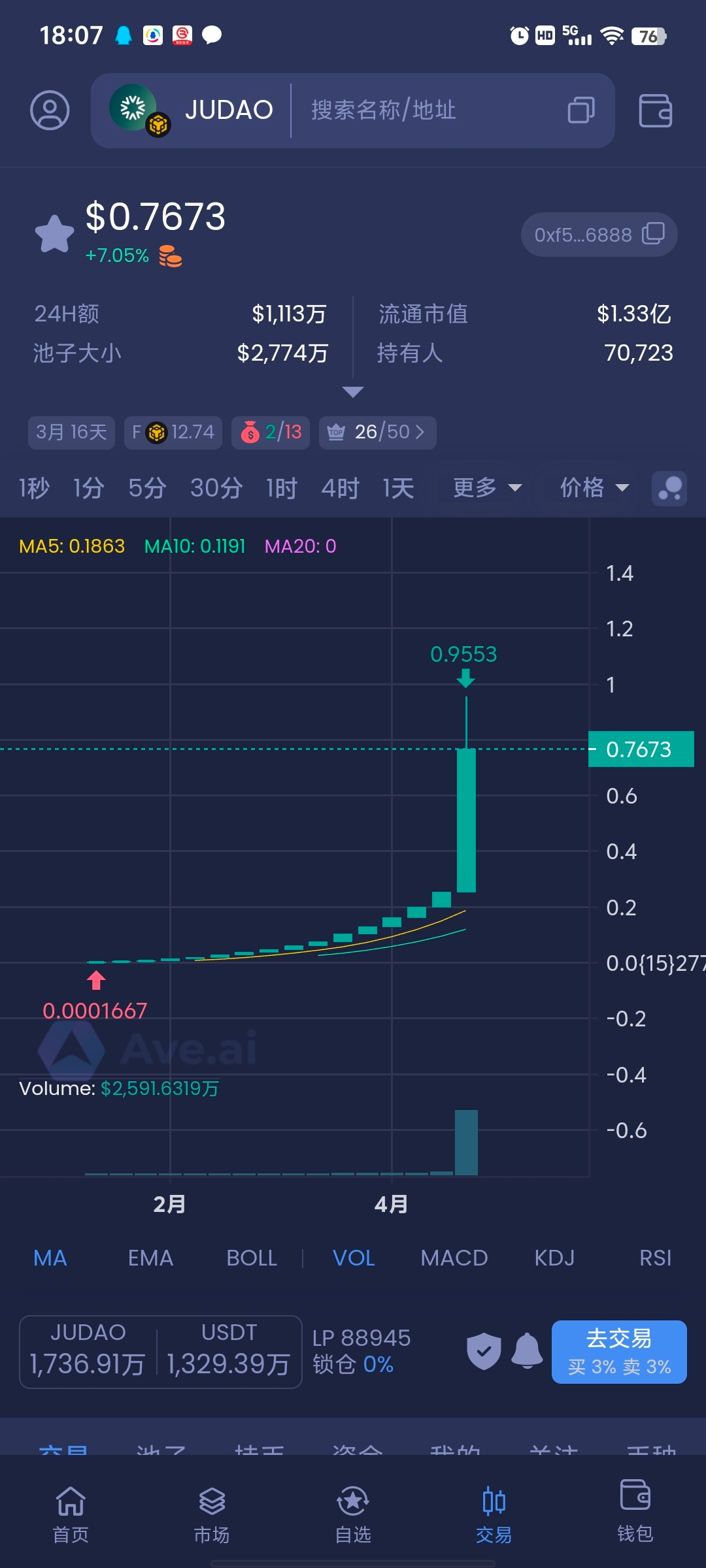Tap the orange coins stack icon
Image resolution: width=706 pixels, height=1568 pixels.
click(171, 256)
